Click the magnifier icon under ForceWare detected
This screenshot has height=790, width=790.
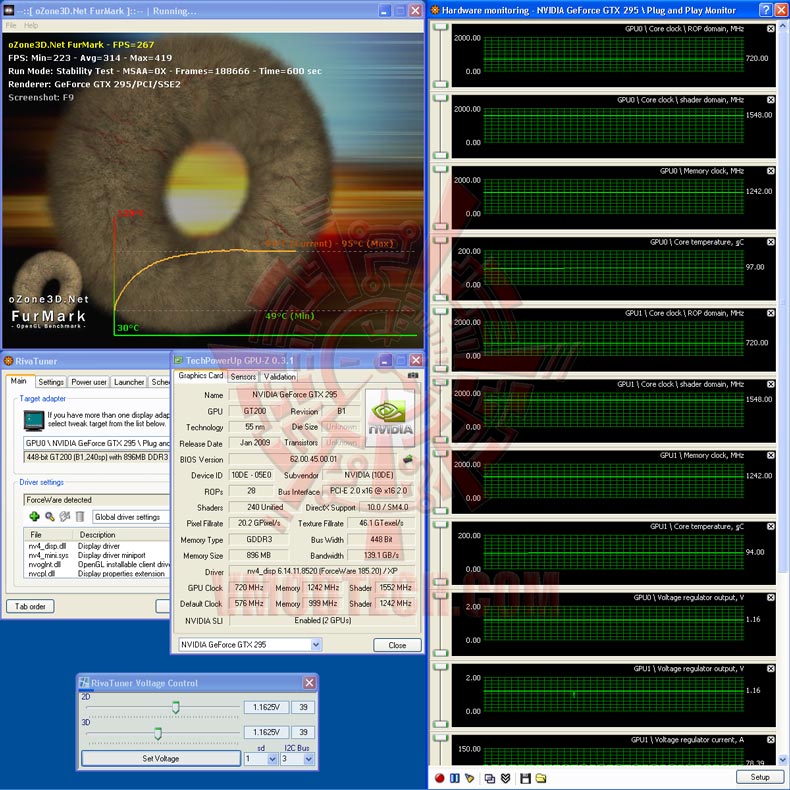coord(49,516)
